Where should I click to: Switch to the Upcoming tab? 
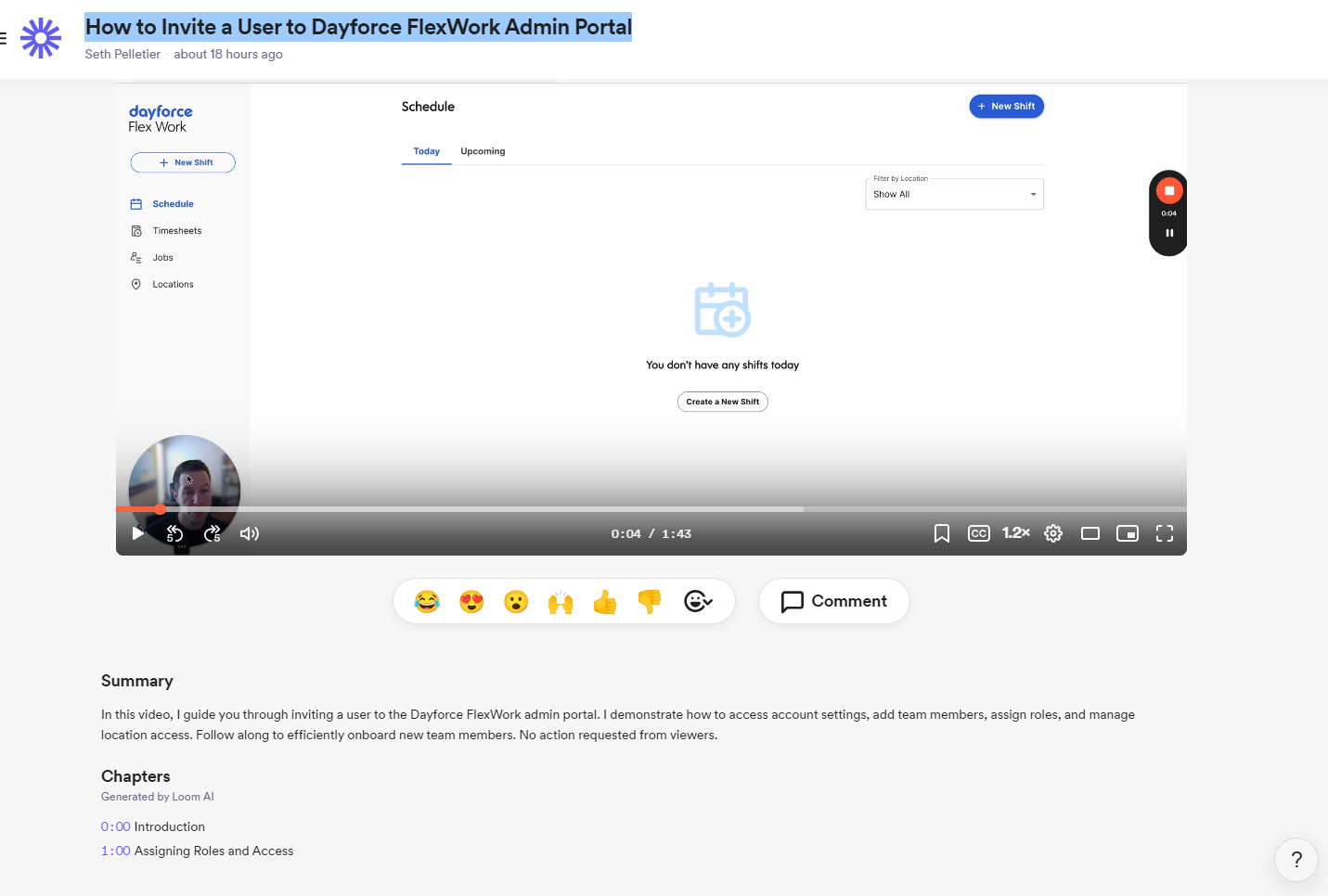(x=483, y=151)
